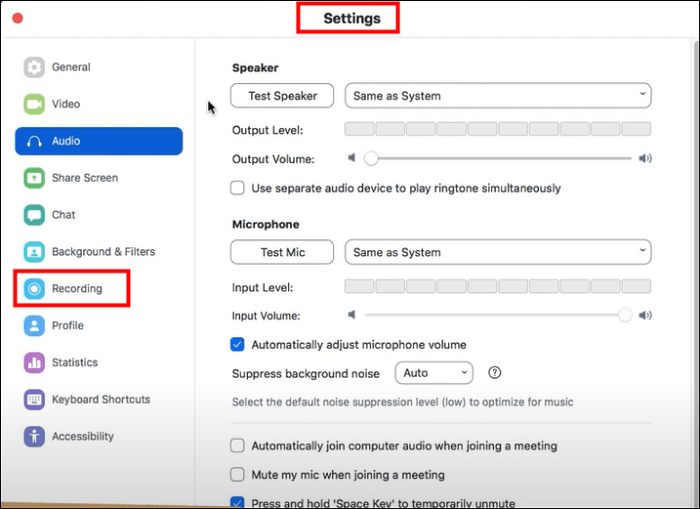Select the Keyboard Shortcuts icon
700x509 pixels.
coord(35,400)
